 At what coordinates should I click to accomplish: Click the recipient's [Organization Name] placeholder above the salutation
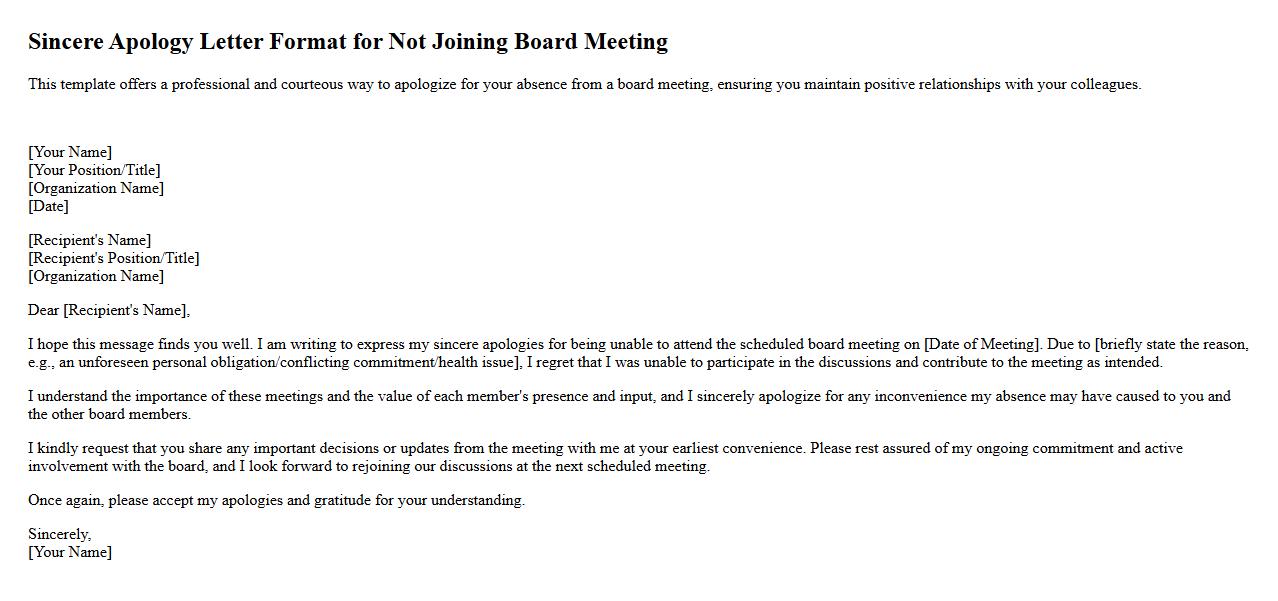96,276
